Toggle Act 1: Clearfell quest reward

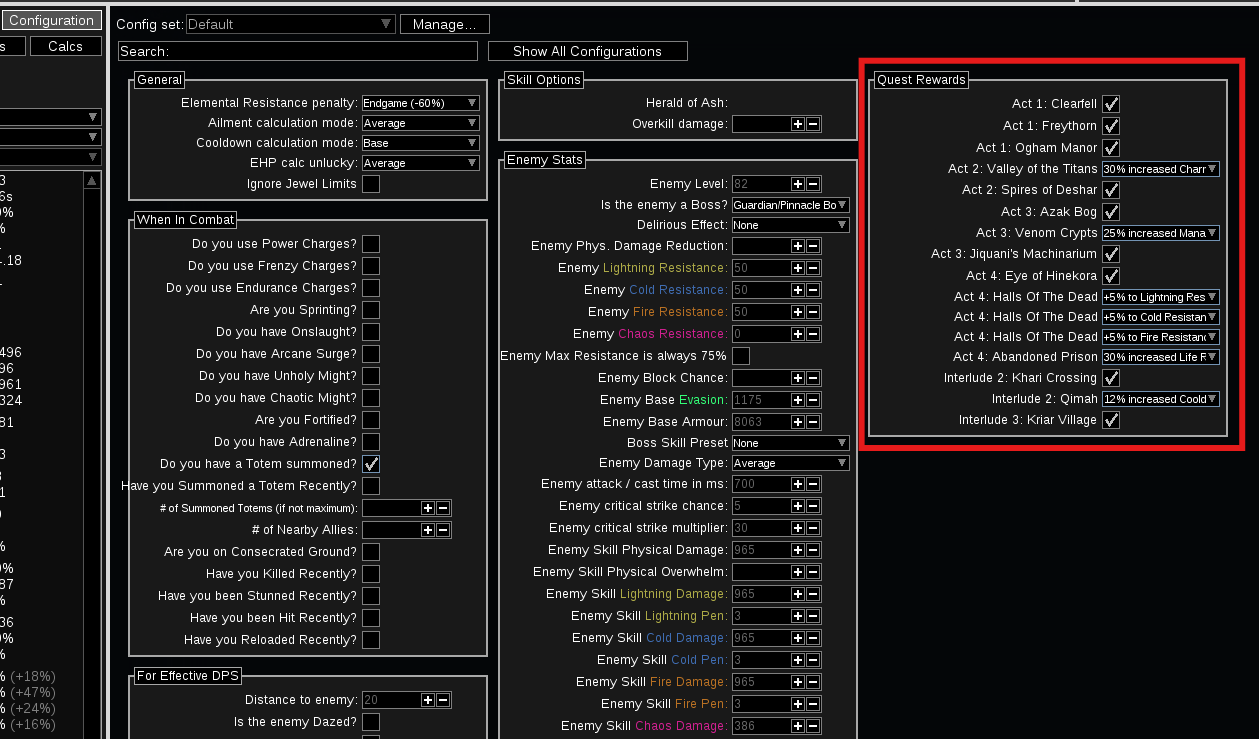pos(1111,104)
